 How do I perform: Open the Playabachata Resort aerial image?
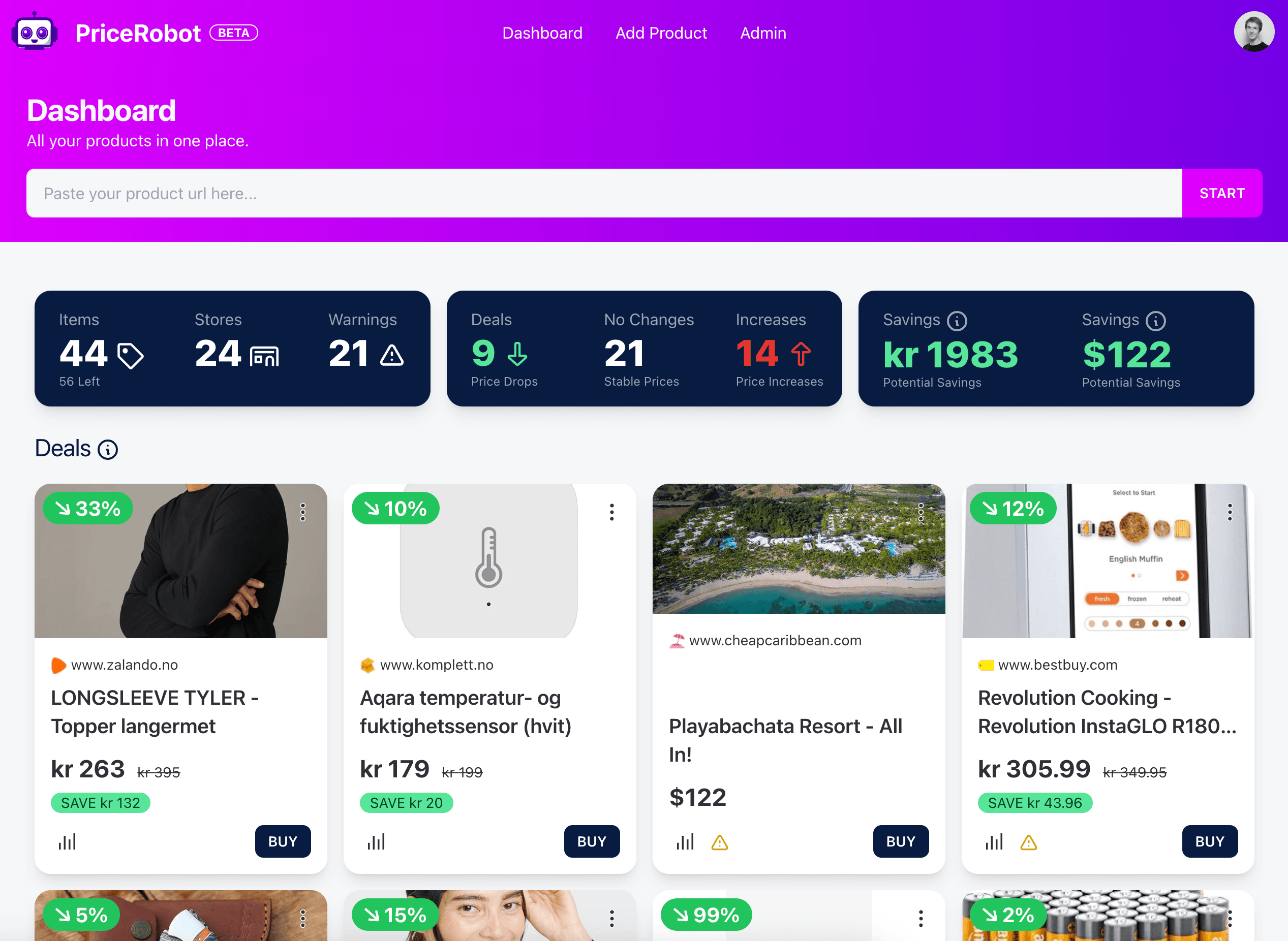tap(799, 549)
